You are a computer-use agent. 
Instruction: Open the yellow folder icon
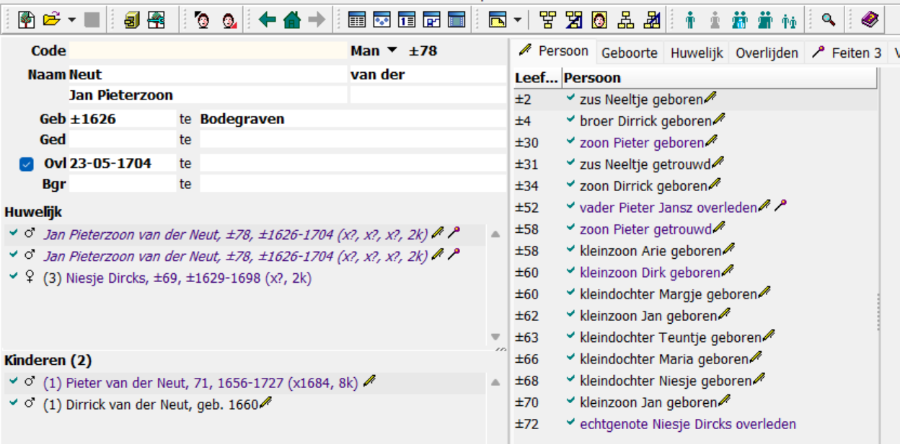pyautogui.click(x=52, y=19)
